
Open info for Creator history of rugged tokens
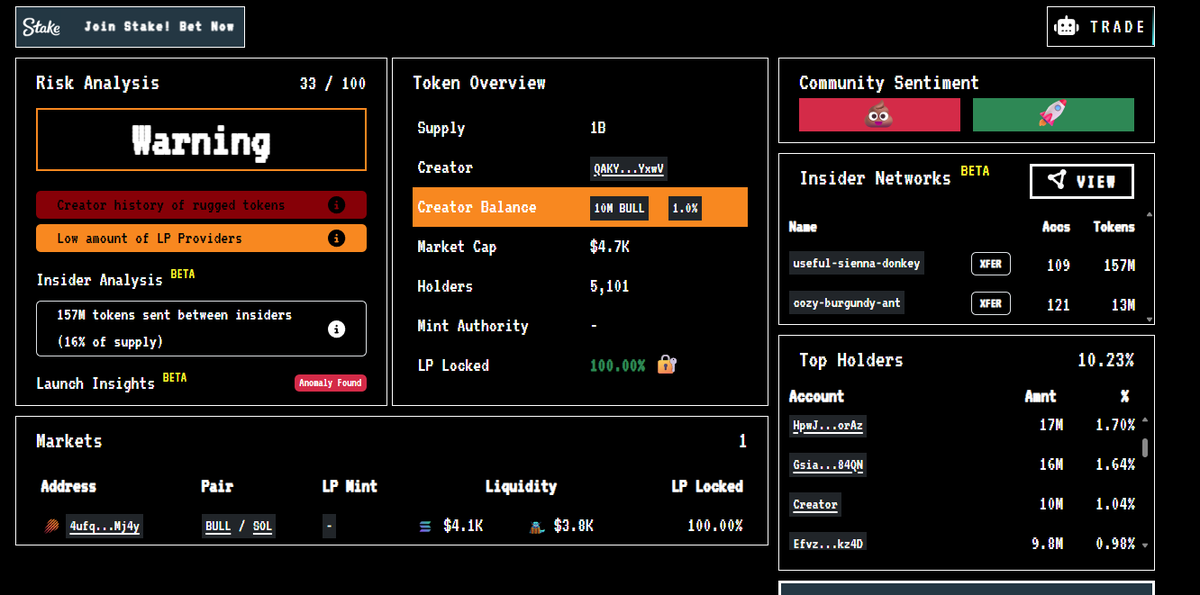pos(337,205)
